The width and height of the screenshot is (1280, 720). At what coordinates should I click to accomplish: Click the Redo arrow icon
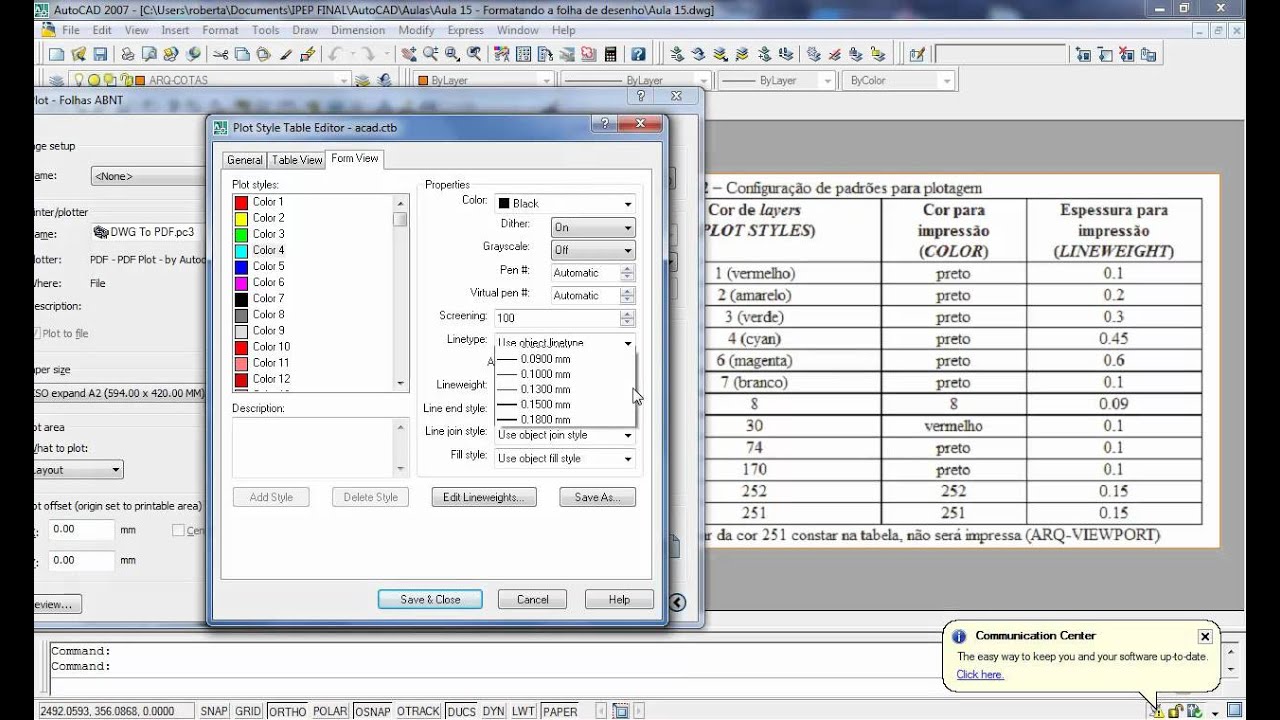(x=369, y=54)
